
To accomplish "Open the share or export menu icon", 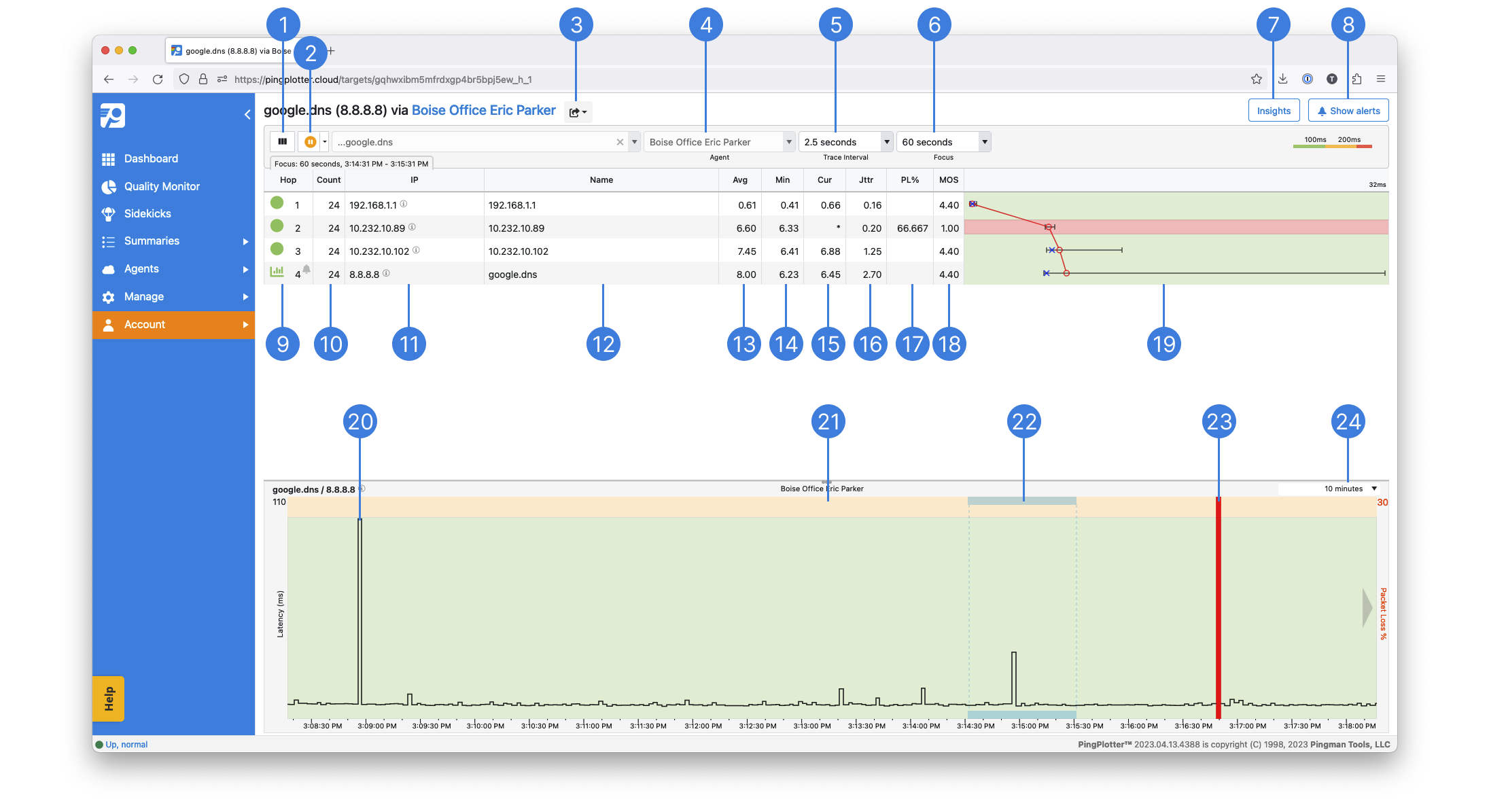I will tap(577, 111).
